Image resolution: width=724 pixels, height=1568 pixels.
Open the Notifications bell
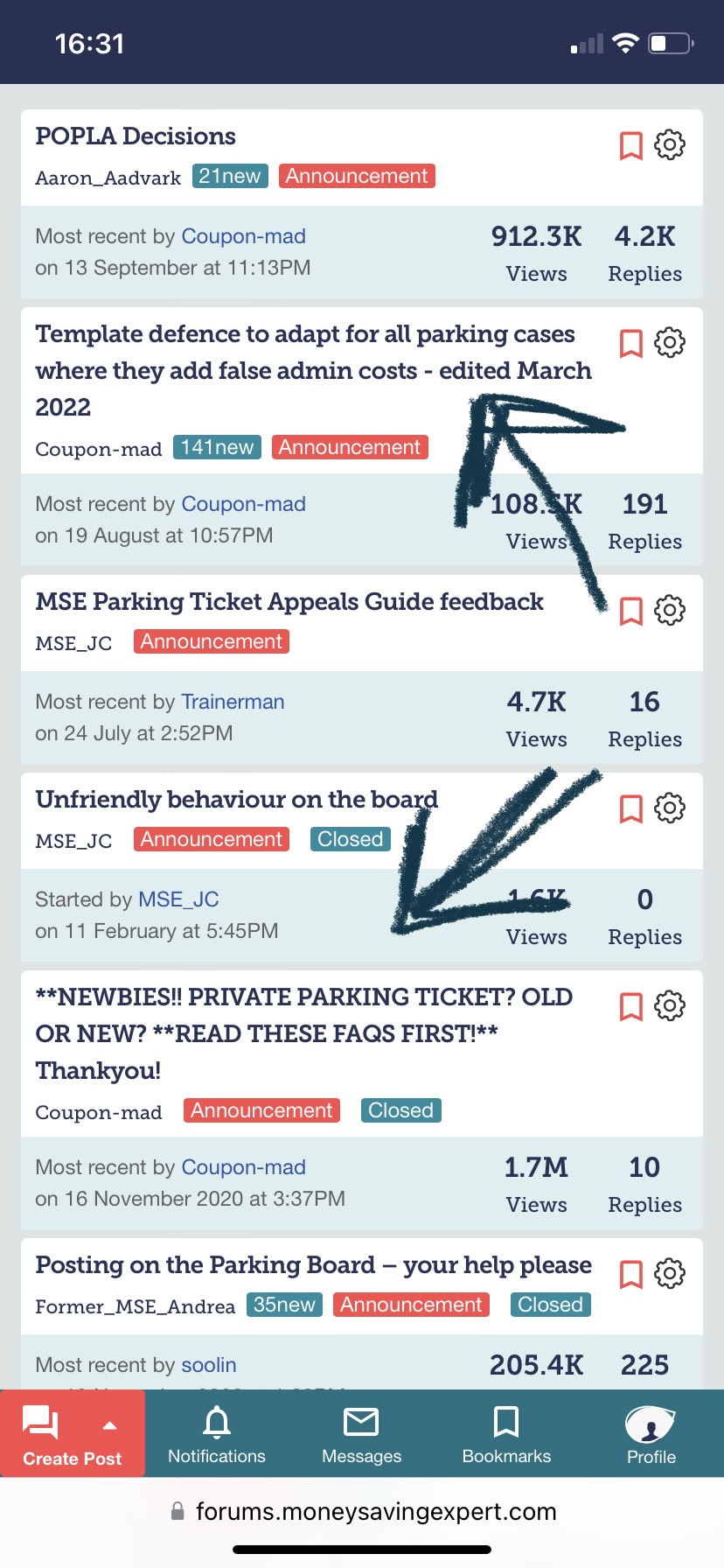tap(217, 1435)
